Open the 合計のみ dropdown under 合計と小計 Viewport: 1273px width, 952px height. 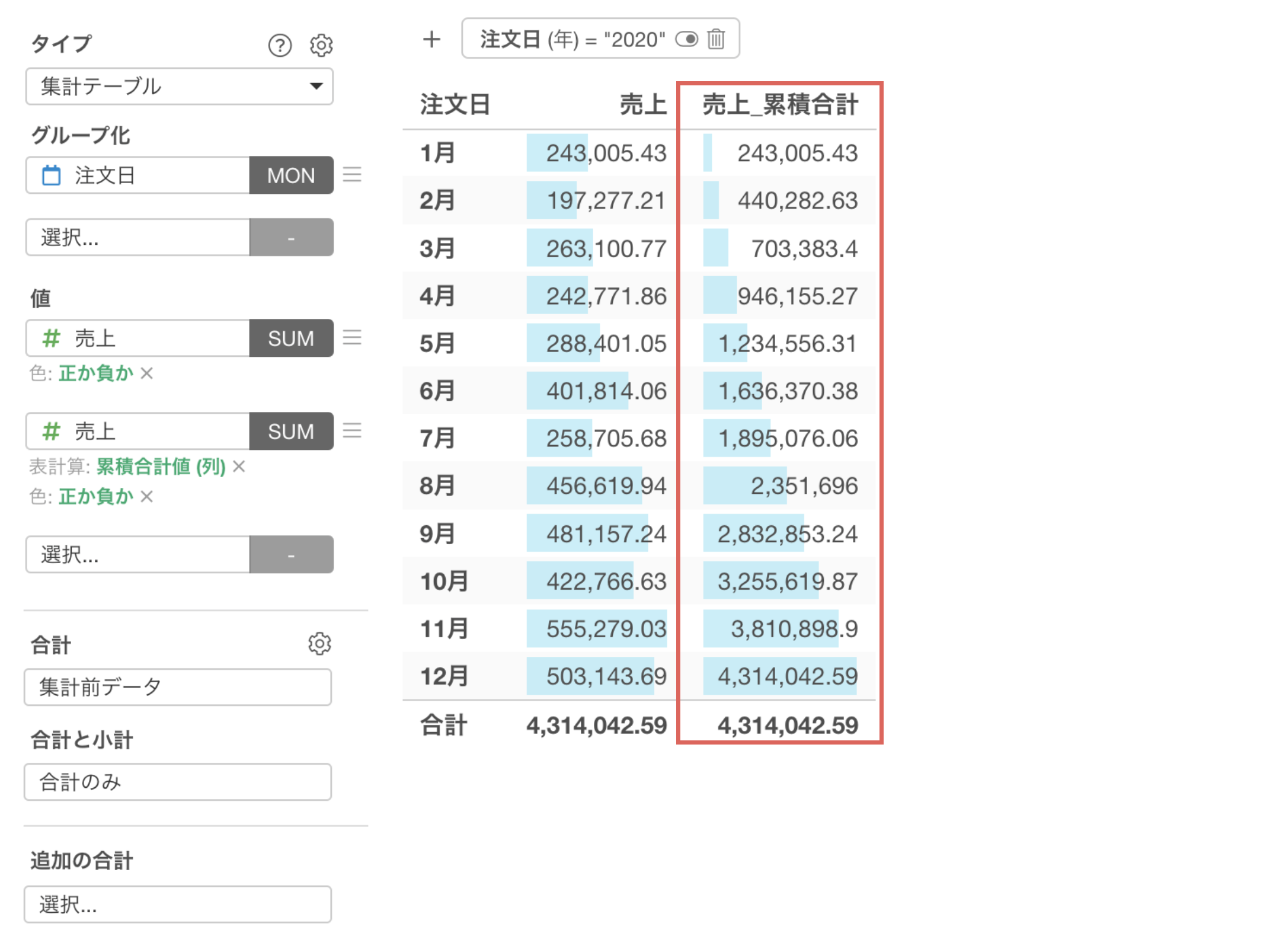(x=178, y=782)
